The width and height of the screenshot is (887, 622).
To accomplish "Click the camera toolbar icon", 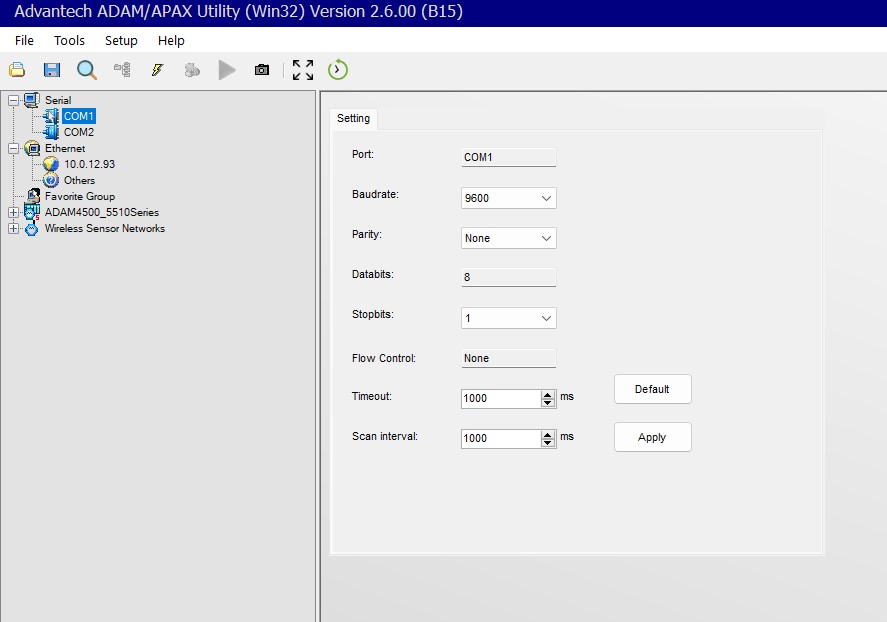I will [262, 70].
